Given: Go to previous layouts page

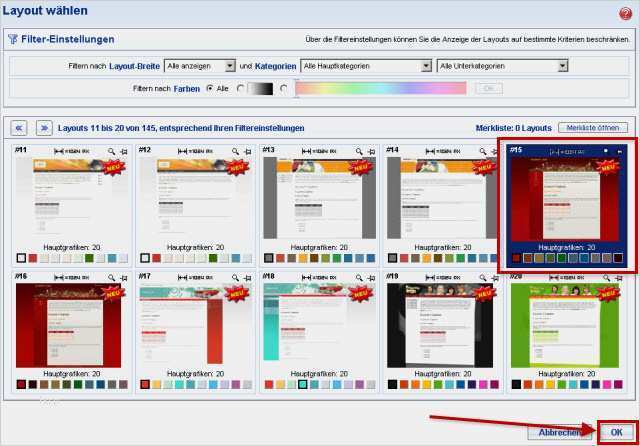Looking at the screenshot, I should click(19, 128).
